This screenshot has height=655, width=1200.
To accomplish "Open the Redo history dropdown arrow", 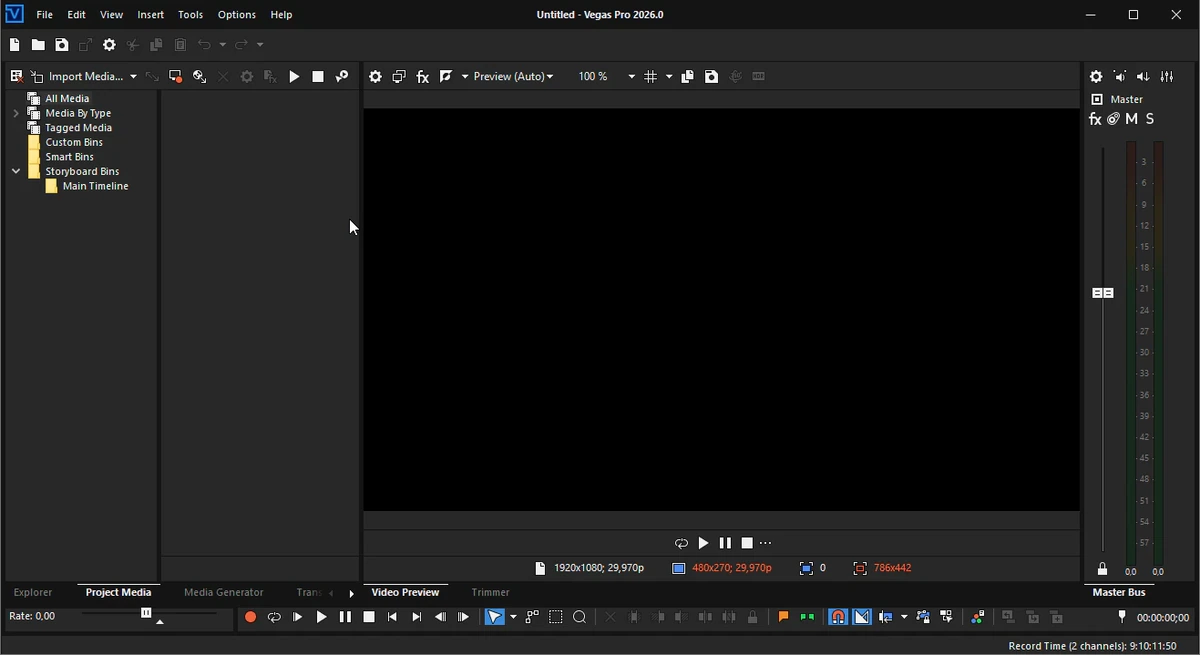I will (260, 45).
